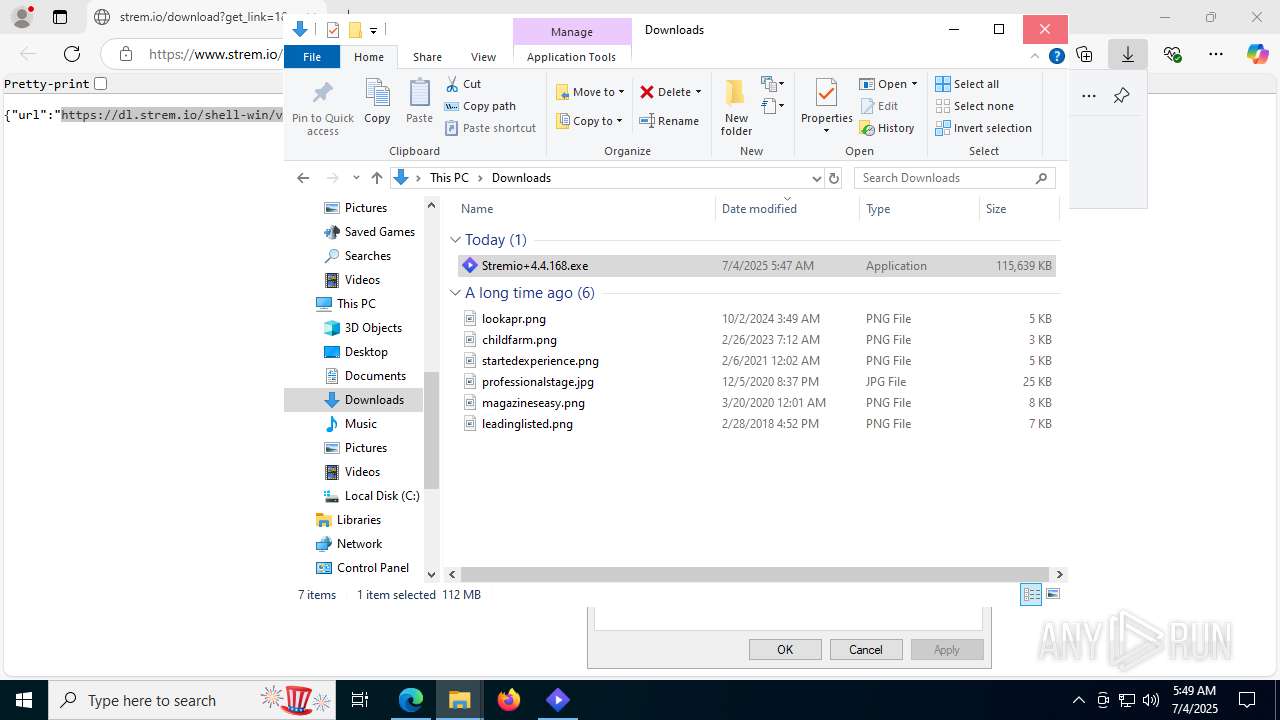The height and width of the screenshot is (720, 1280).
Task: Toggle the Pretty-print checkbox
Action: [x=100, y=84]
